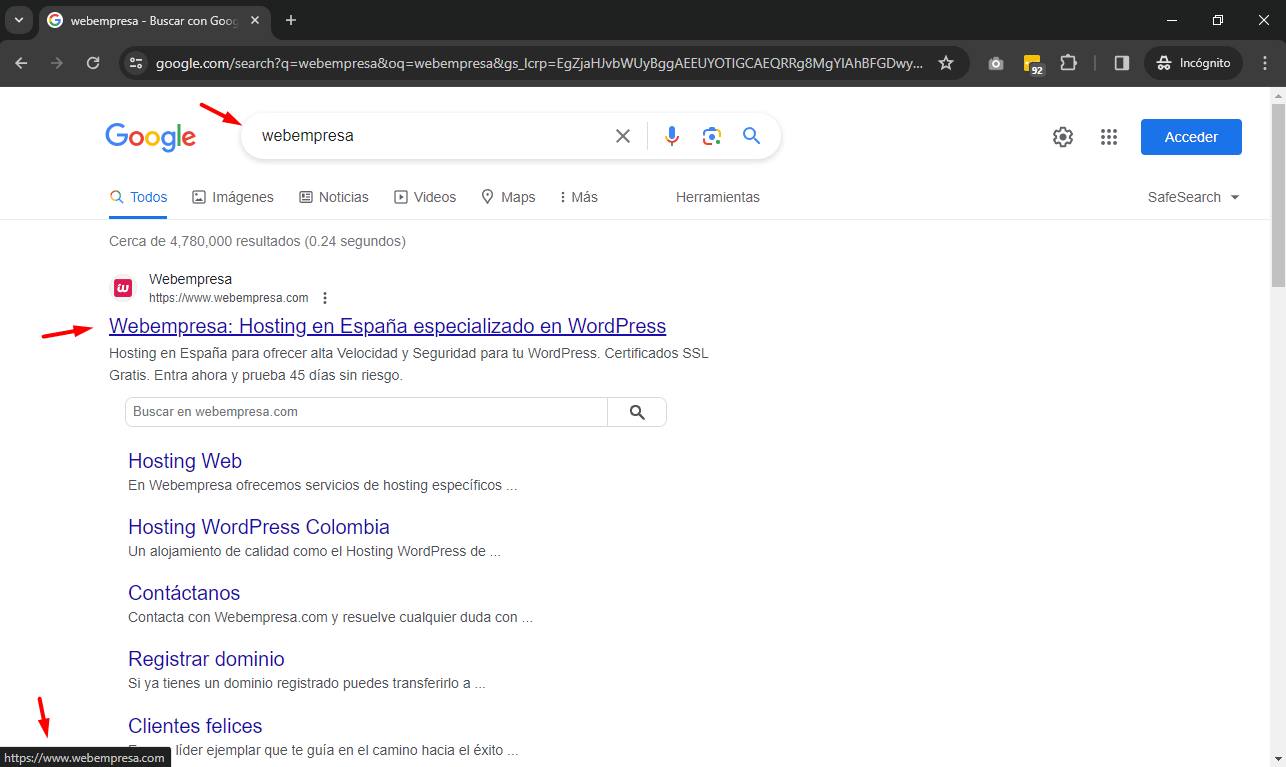Switch to the Noticias tab
Screen dimensions: 1286x767
coord(334,197)
